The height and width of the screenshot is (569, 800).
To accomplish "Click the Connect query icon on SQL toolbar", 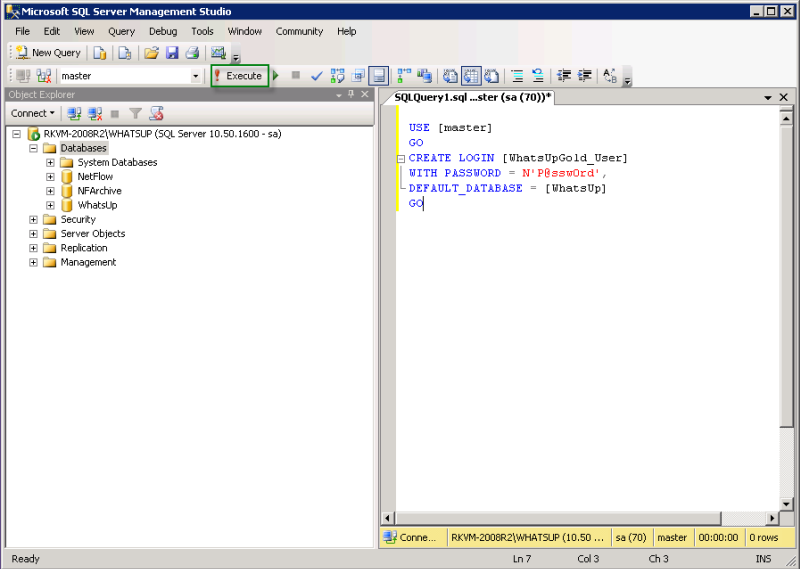I will [23, 76].
